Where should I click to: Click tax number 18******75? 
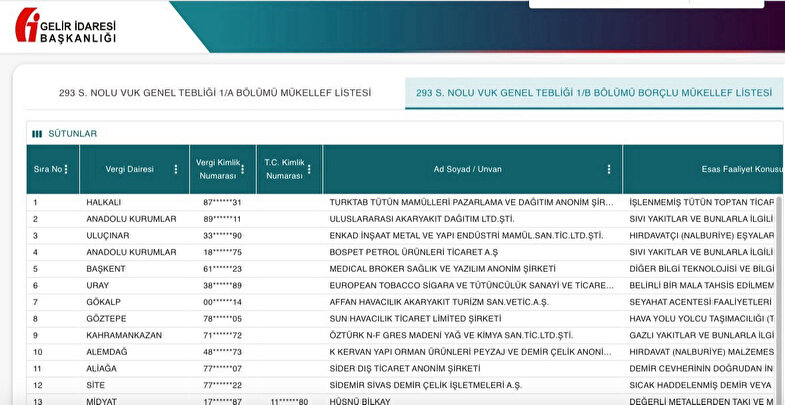(222, 252)
